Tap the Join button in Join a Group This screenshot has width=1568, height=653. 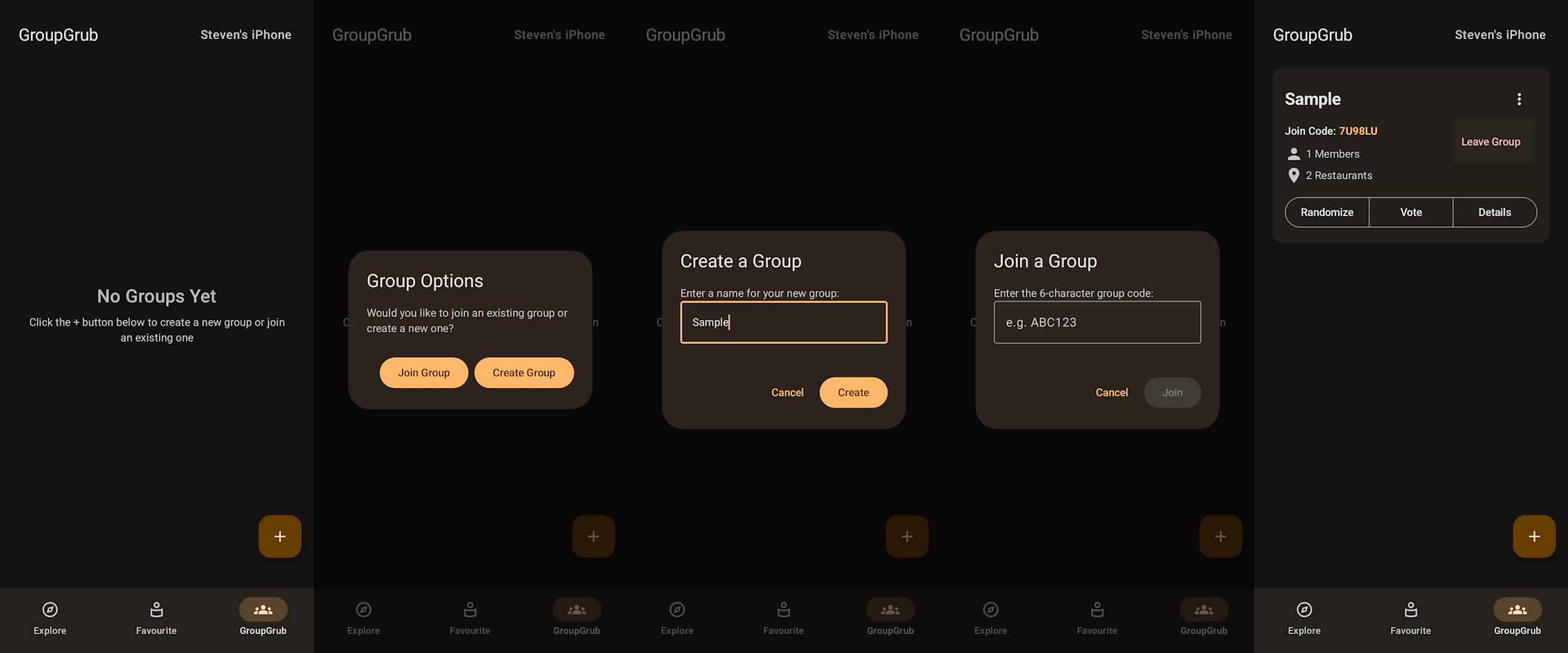tap(1172, 392)
